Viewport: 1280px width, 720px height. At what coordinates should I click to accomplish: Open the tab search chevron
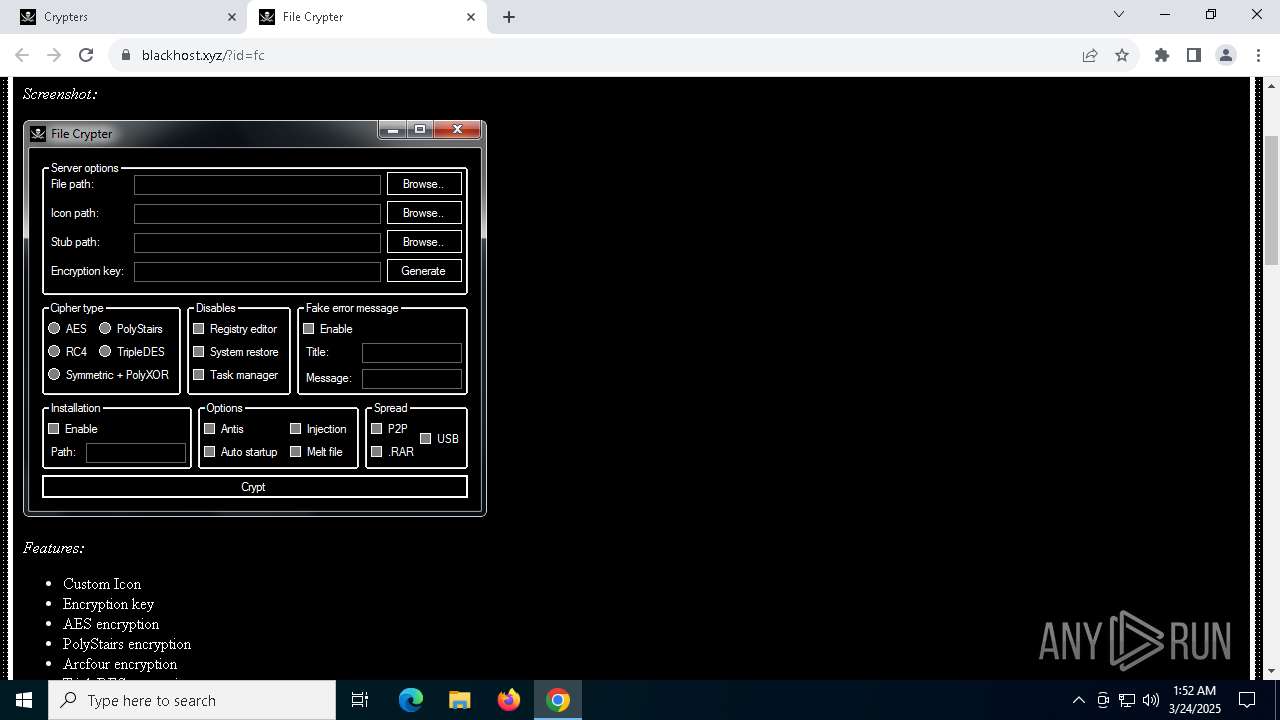click(x=1119, y=15)
